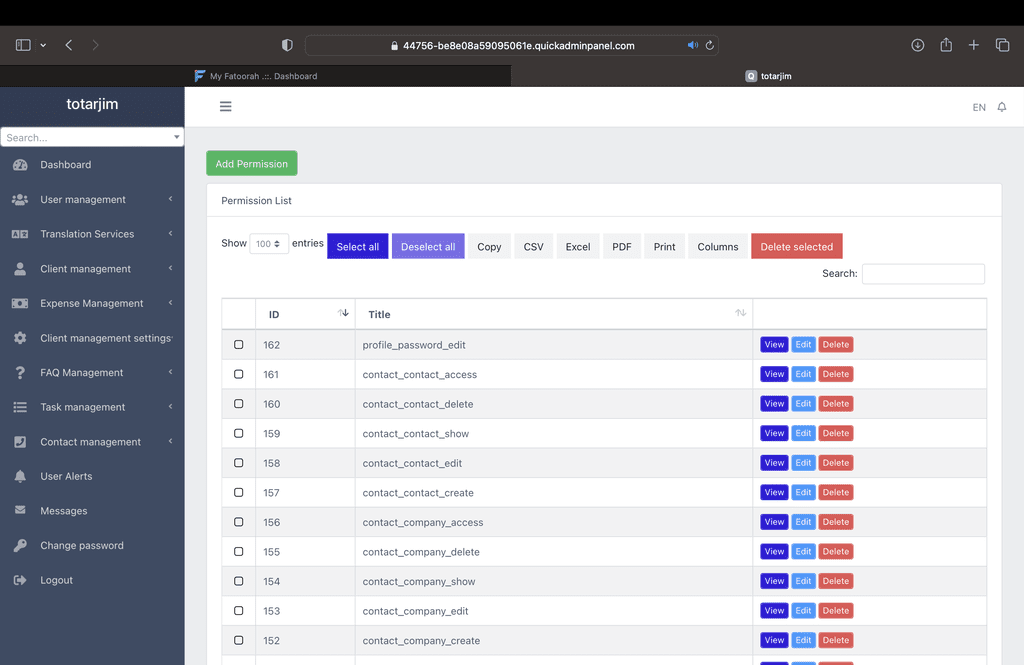
Task: Click the FAQ Management question mark icon
Action: coord(20,372)
